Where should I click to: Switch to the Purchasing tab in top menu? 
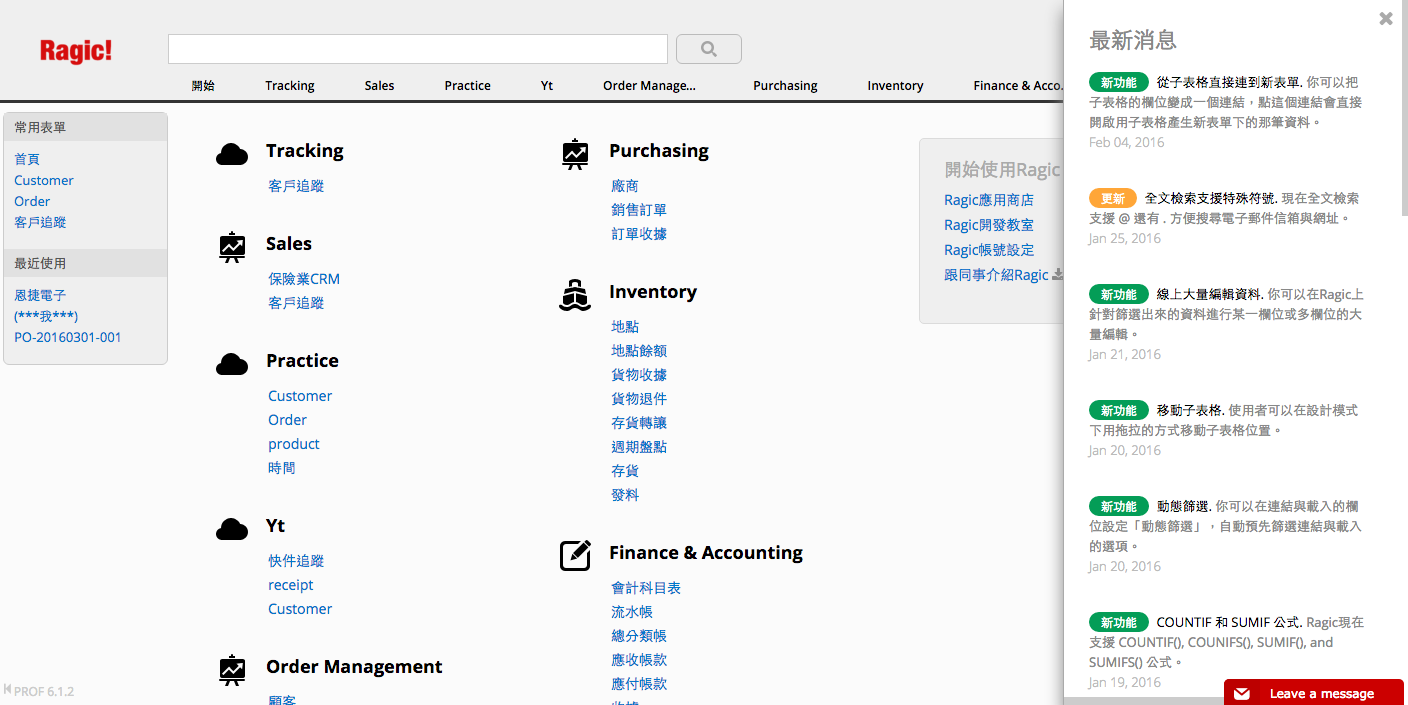coord(785,86)
